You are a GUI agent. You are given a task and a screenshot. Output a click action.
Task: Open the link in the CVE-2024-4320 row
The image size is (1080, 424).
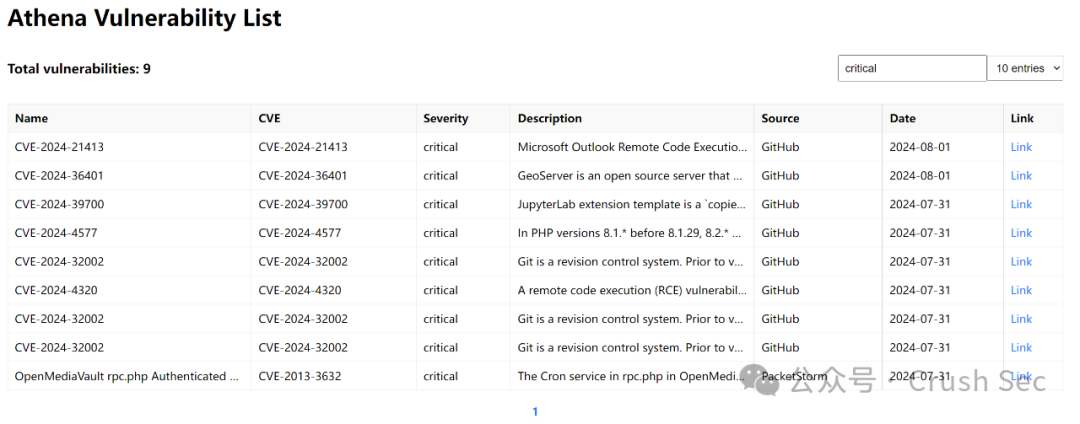point(1021,290)
